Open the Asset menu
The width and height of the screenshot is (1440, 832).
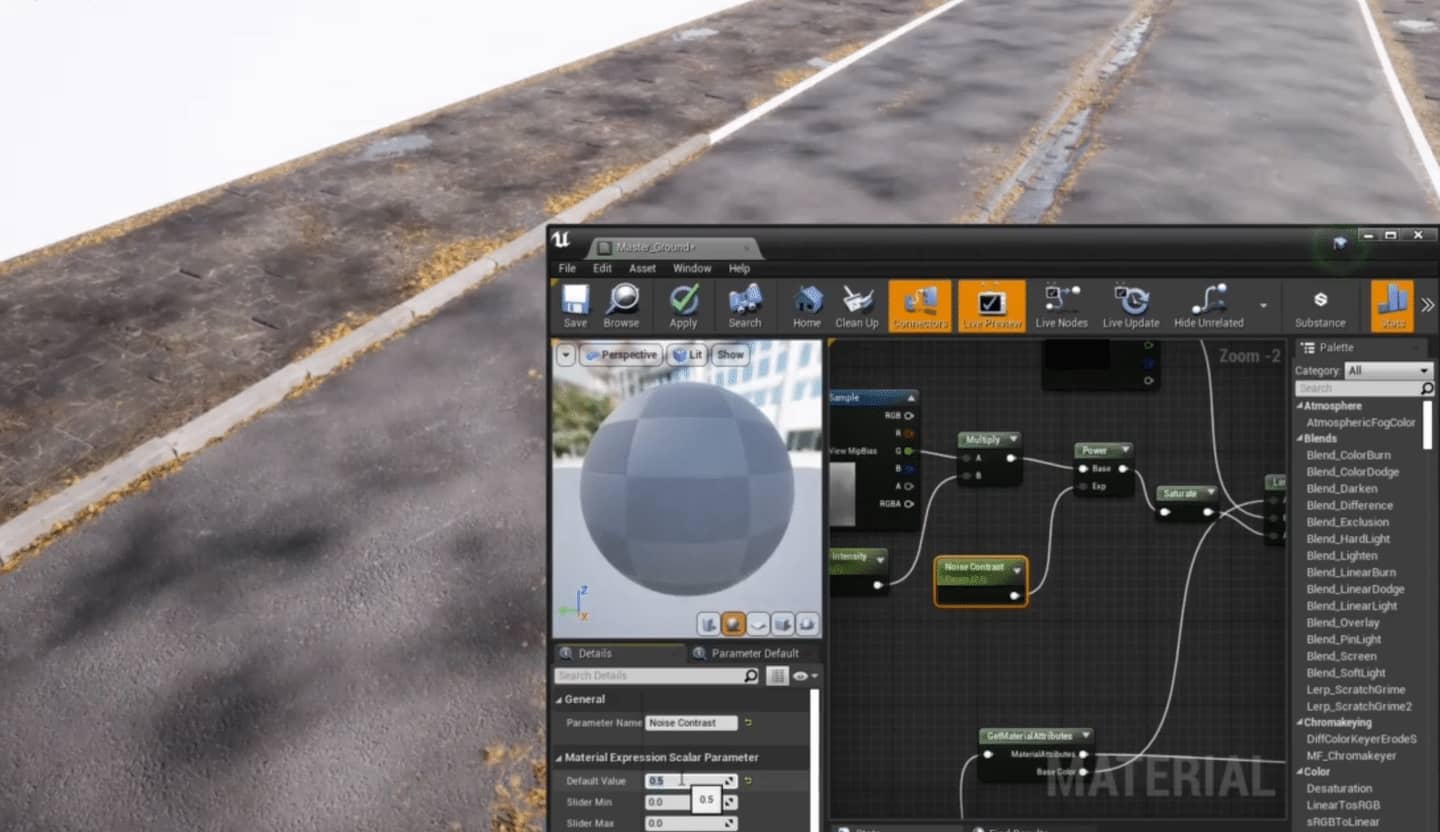click(642, 268)
